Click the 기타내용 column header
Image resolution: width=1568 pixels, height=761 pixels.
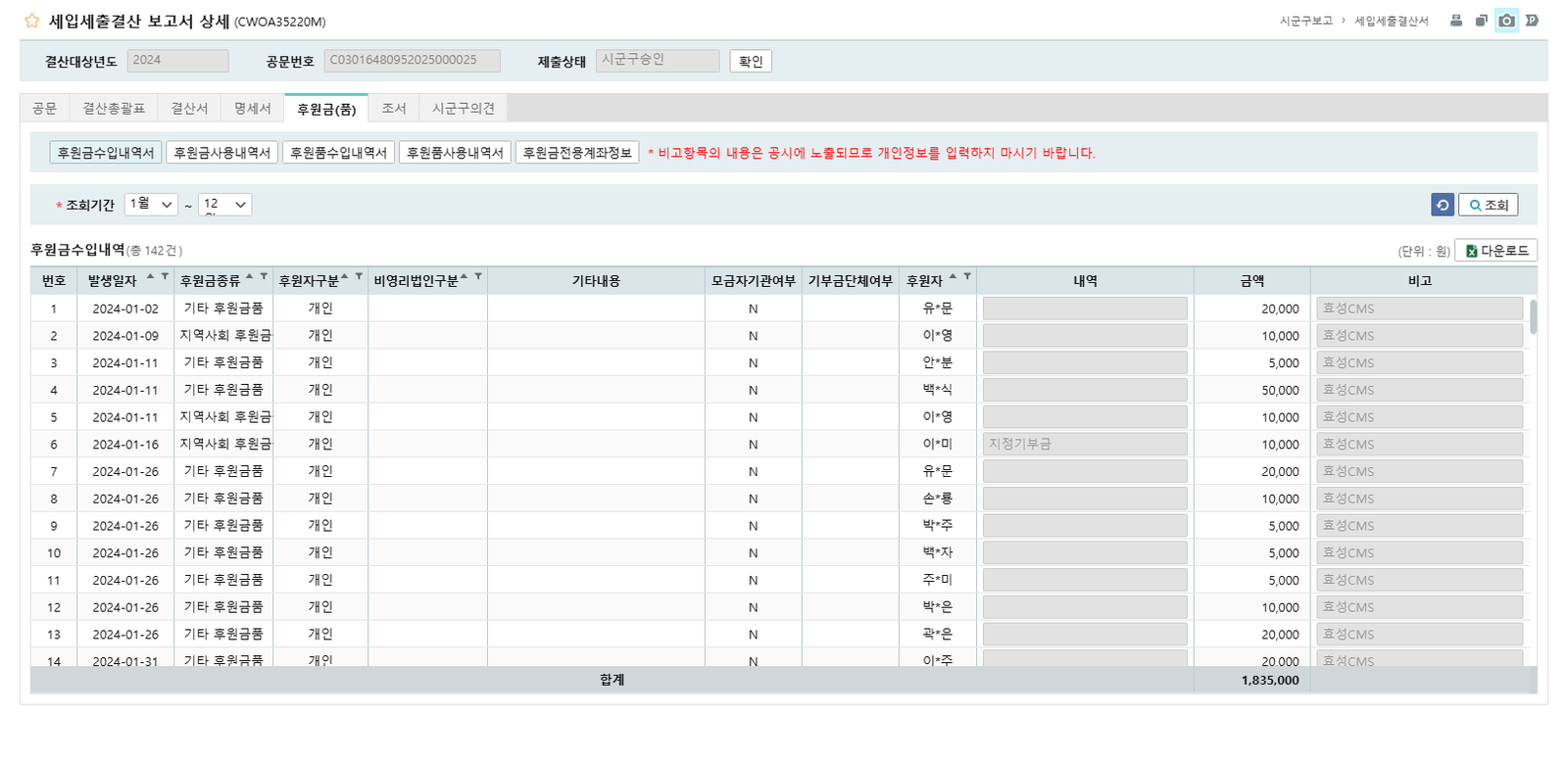point(596,281)
